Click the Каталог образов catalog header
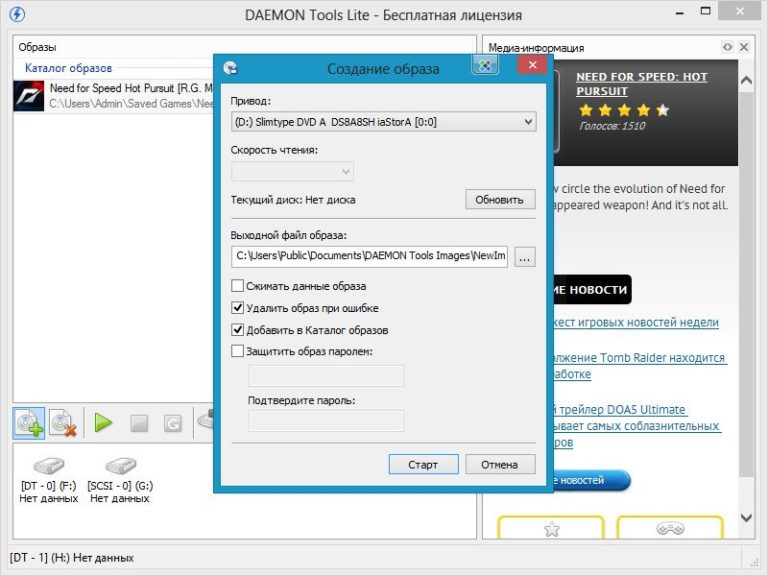The height and width of the screenshot is (576, 768). [x=69, y=68]
